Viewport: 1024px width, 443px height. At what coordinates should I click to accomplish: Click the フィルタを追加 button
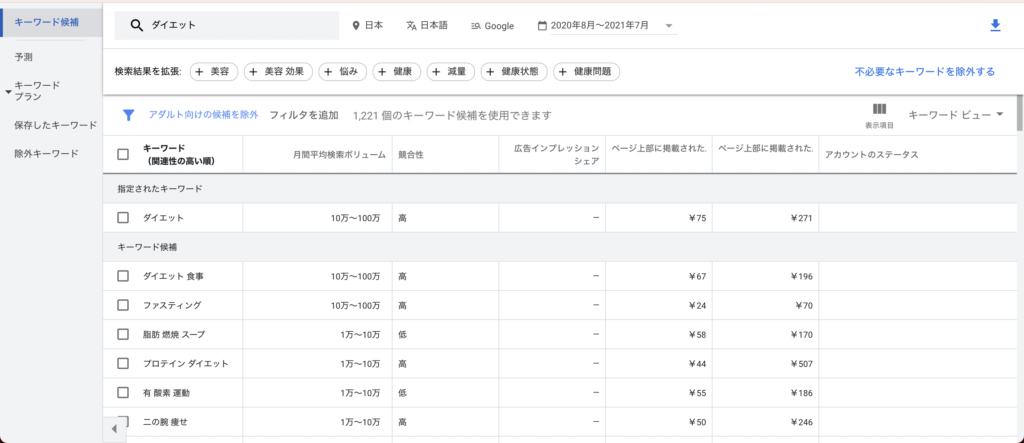point(304,115)
